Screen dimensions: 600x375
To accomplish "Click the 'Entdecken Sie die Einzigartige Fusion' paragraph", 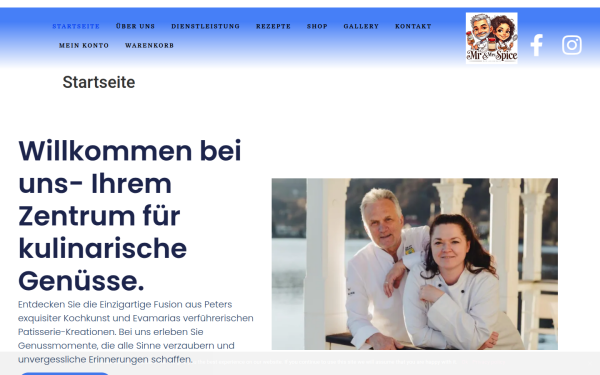I will [x=136, y=332].
